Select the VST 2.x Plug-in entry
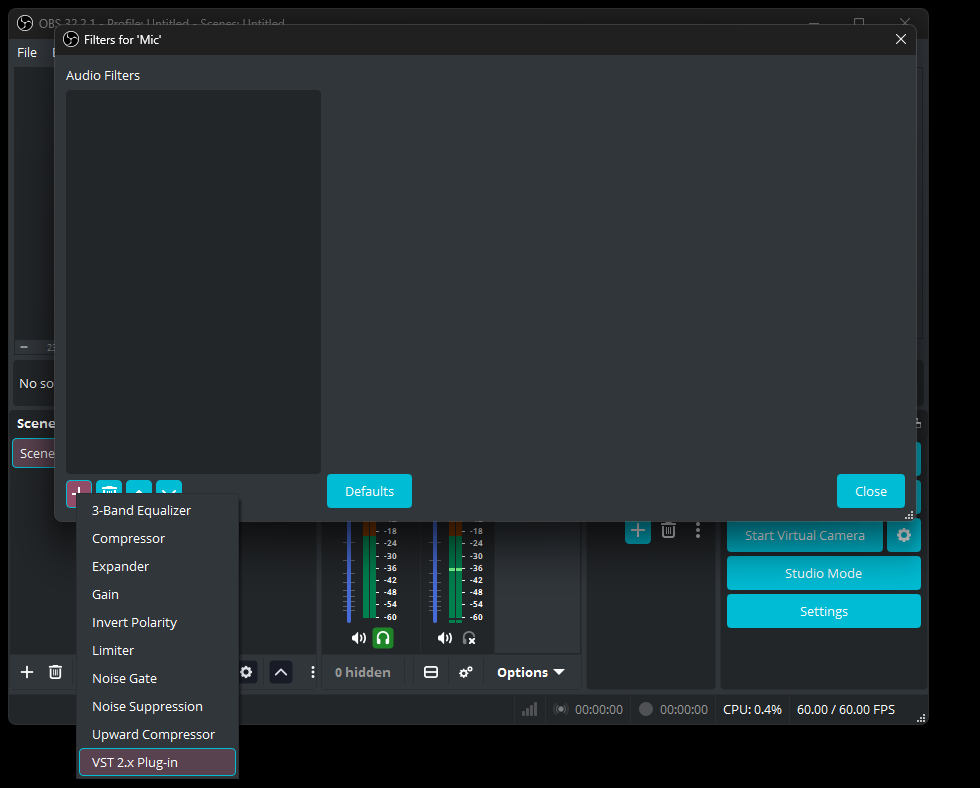This screenshot has height=788, width=980. pos(157,762)
